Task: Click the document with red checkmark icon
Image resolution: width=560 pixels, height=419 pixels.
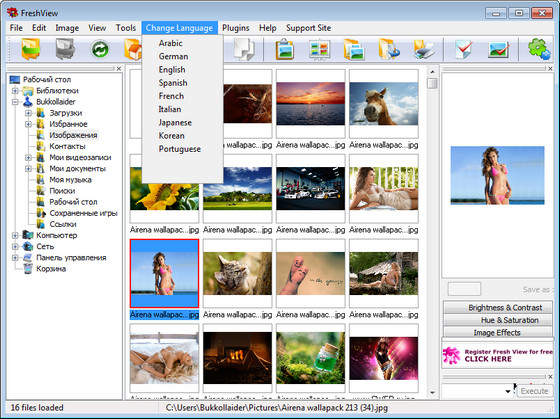Action: 464,49
